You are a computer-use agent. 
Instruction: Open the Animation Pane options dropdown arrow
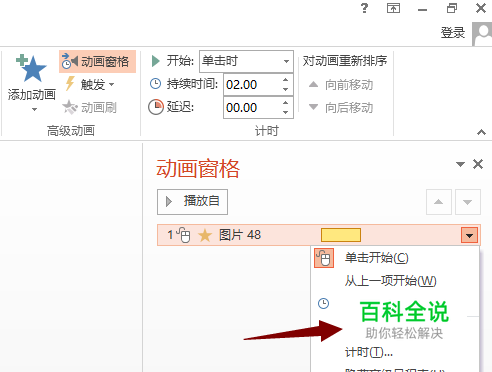[x=460, y=164]
